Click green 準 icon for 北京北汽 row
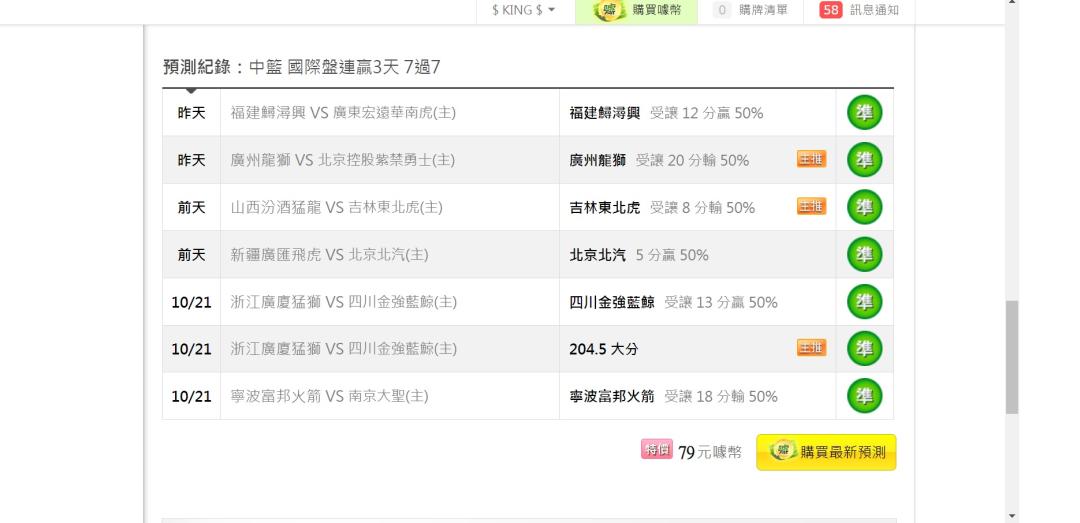This screenshot has width=1080, height=523. pyautogui.click(x=864, y=254)
